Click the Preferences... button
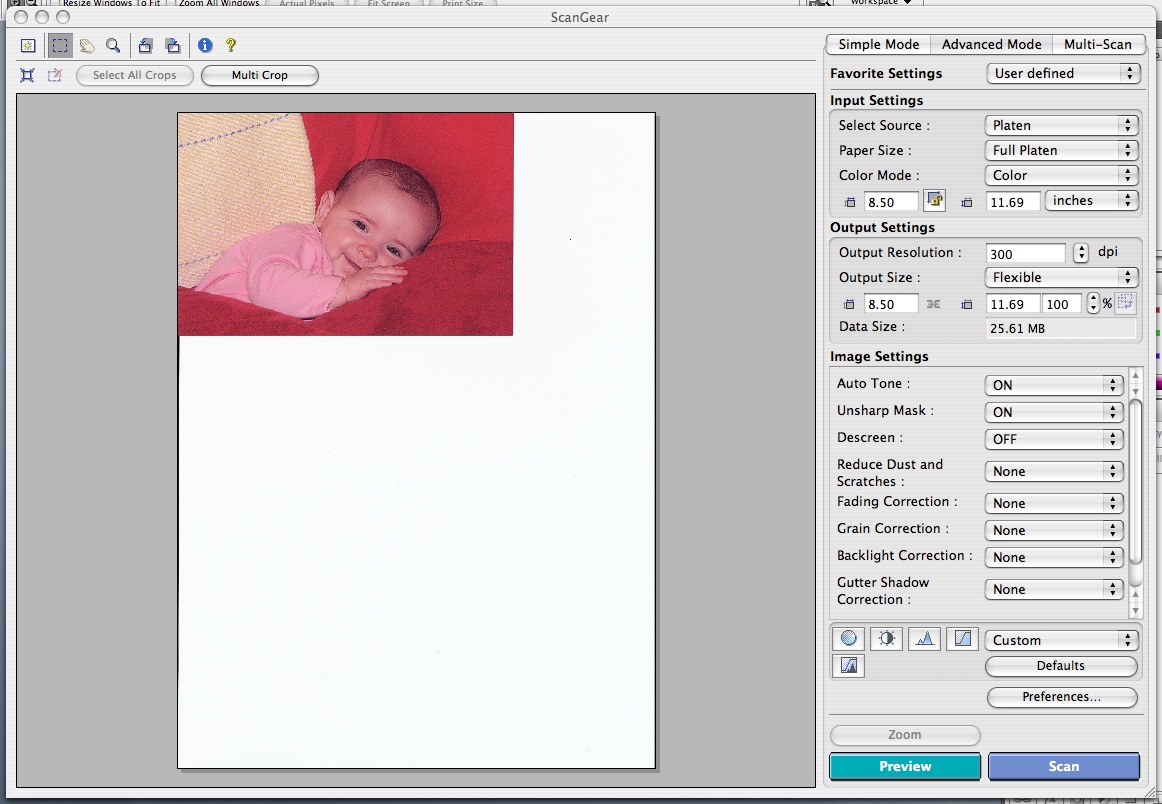 click(1061, 697)
